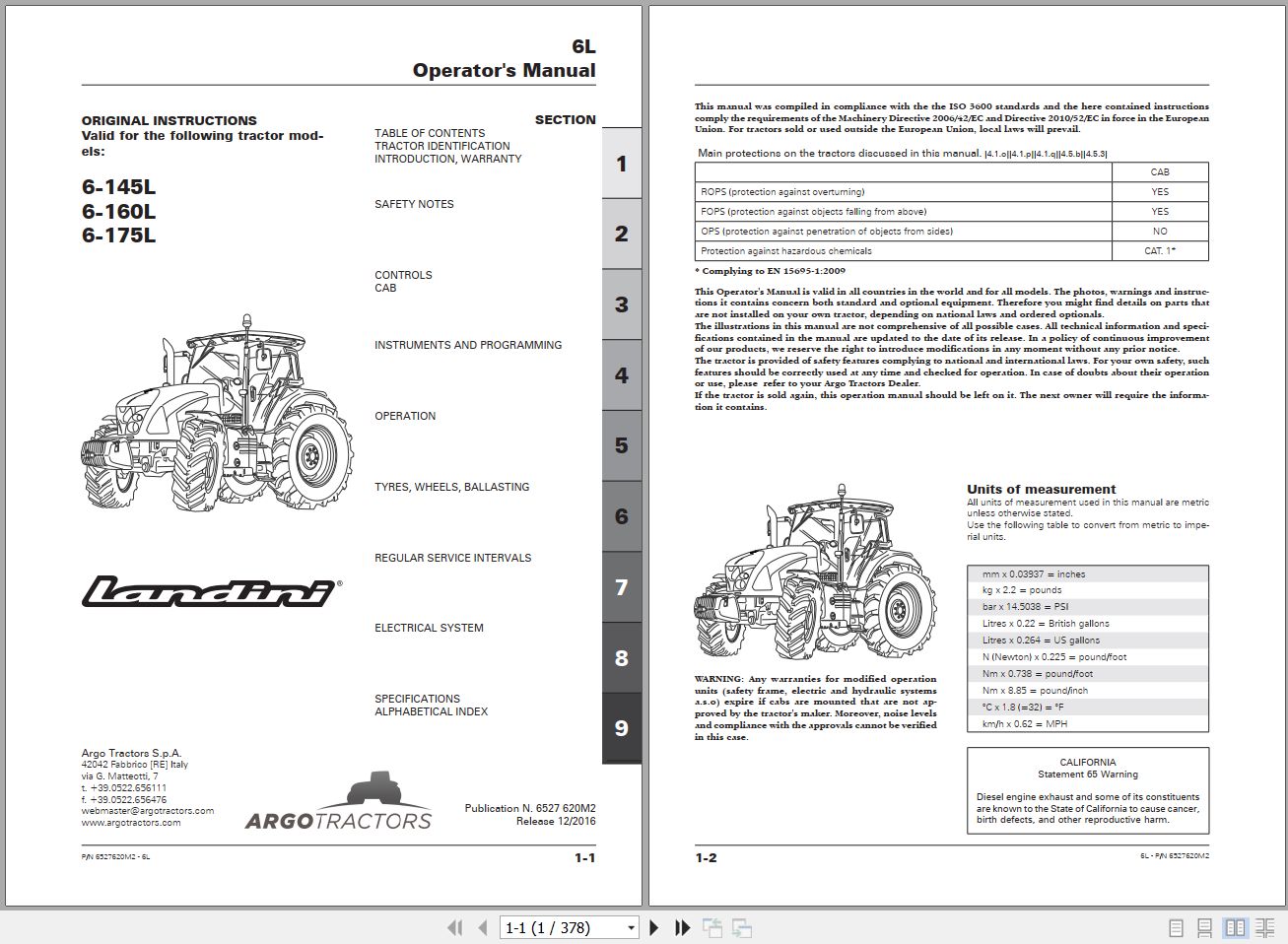The width and height of the screenshot is (1288, 944).
Task: Click the OPERATION contents entry
Action: (405, 416)
